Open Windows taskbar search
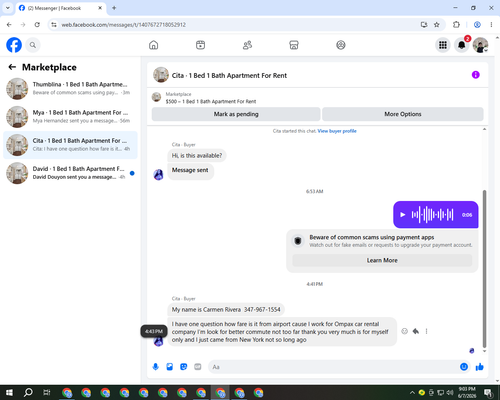Screen dimensions: 500x400 point(28,392)
